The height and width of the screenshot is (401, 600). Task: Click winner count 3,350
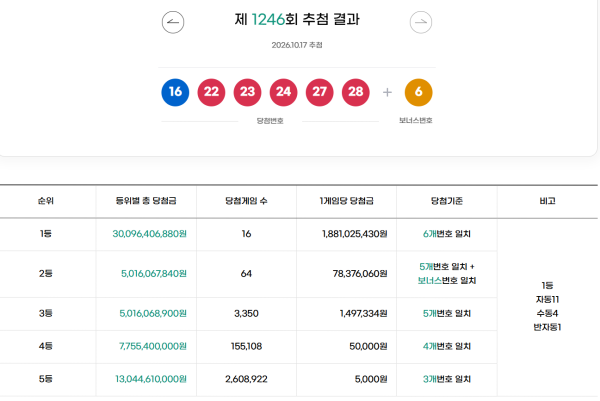tap(246, 313)
